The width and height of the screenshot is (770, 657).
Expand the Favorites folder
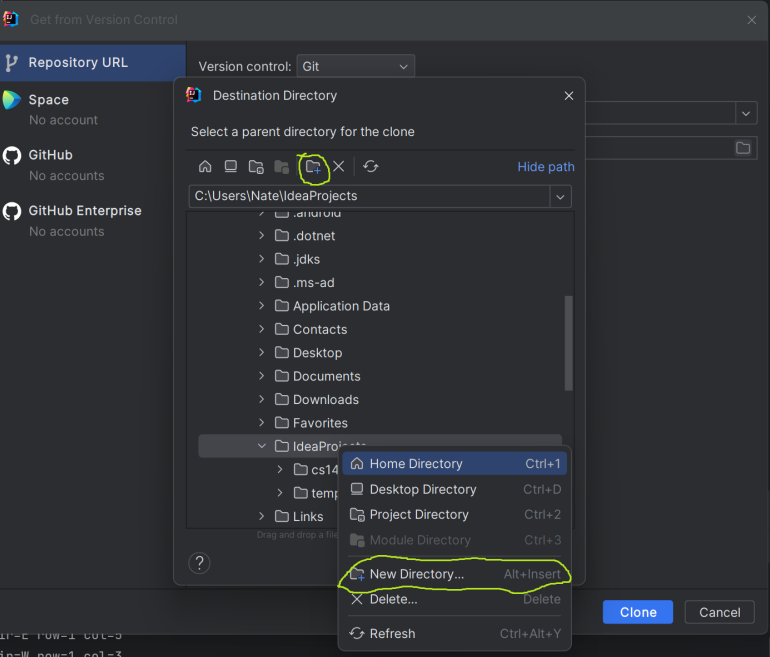pos(262,423)
